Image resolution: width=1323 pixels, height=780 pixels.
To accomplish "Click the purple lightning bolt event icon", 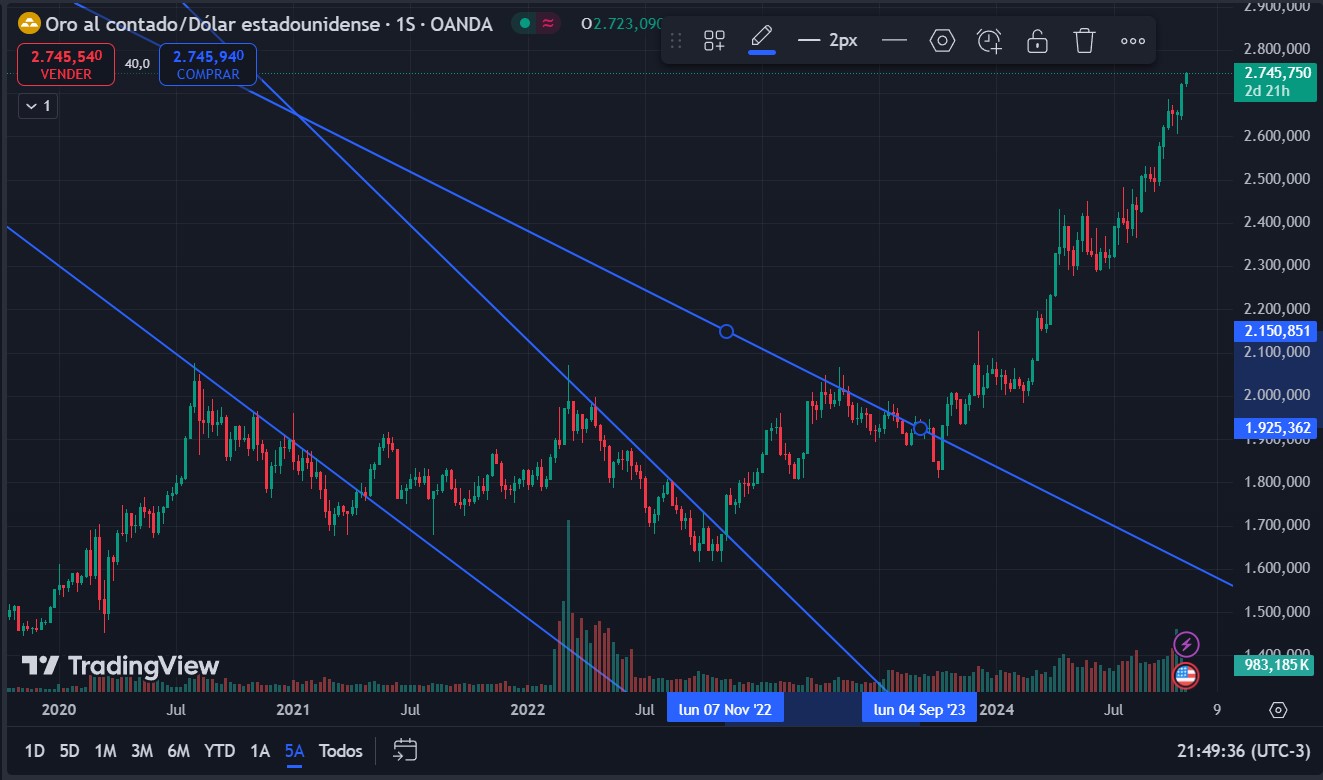I will click(1185, 644).
